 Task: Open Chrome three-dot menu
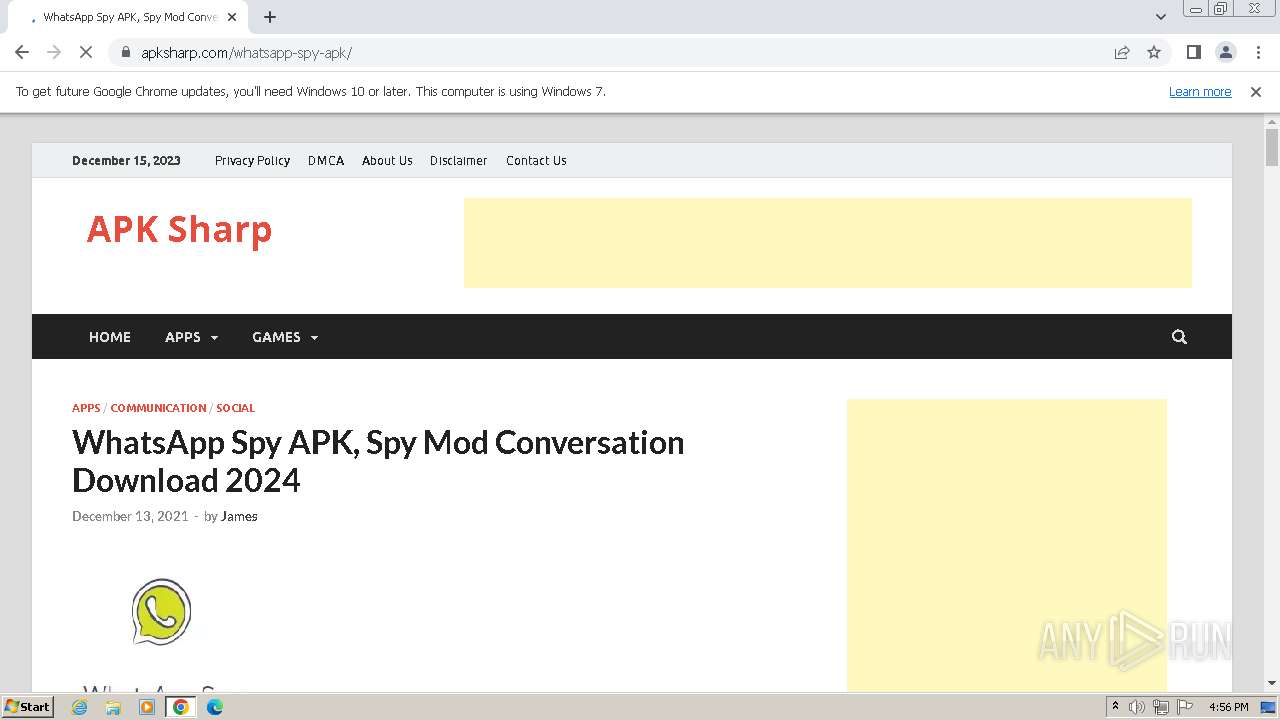tap(1258, 52)
